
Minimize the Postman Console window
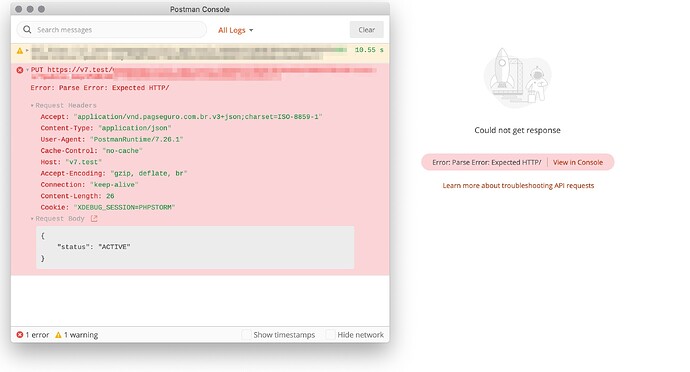(30, 9)
